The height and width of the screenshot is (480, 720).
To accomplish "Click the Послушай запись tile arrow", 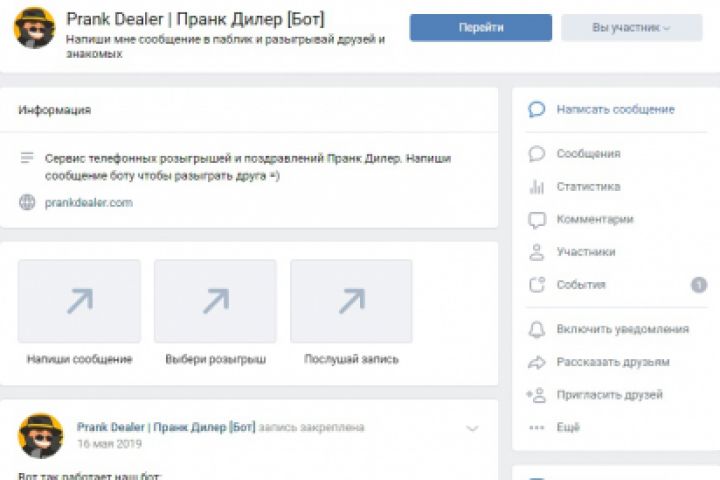I will pyautogui.click(x=351, y=301).
